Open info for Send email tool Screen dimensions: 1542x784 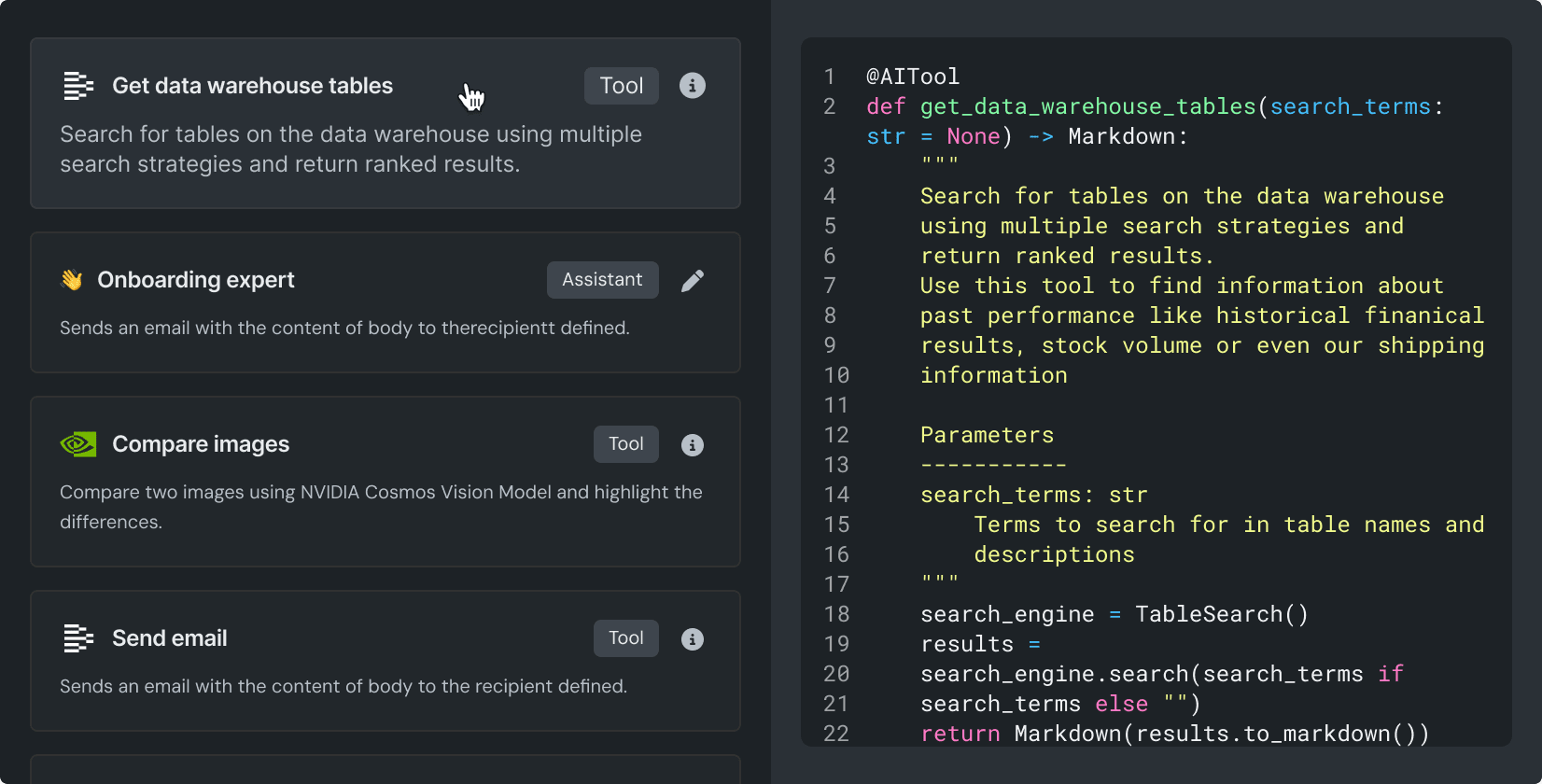pyautogui.click(x=692, y=638)
